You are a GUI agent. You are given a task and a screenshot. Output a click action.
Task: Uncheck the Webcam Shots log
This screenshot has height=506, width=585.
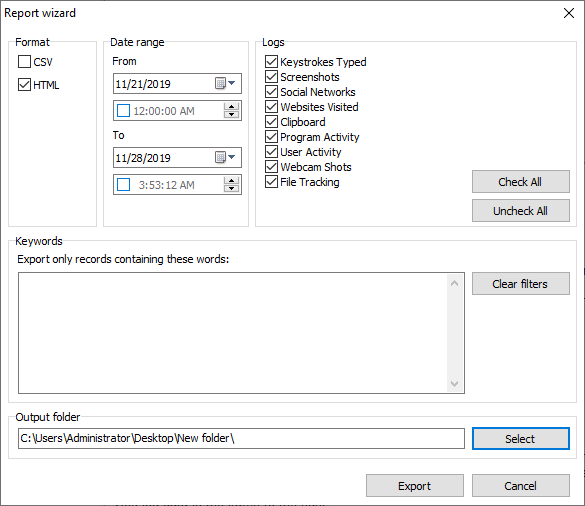(x=271, y=167)
